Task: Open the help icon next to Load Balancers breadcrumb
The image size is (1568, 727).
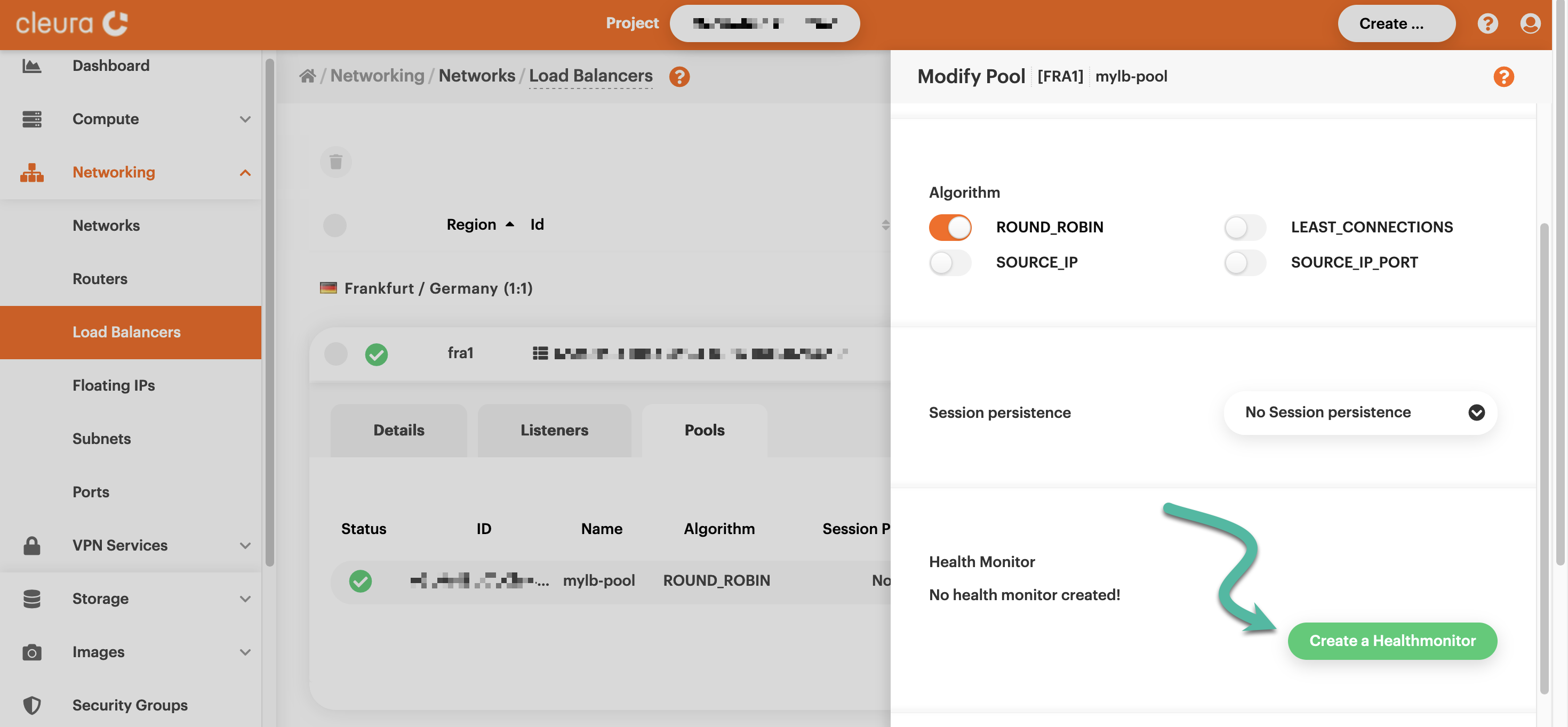Action: coord(680,77)
